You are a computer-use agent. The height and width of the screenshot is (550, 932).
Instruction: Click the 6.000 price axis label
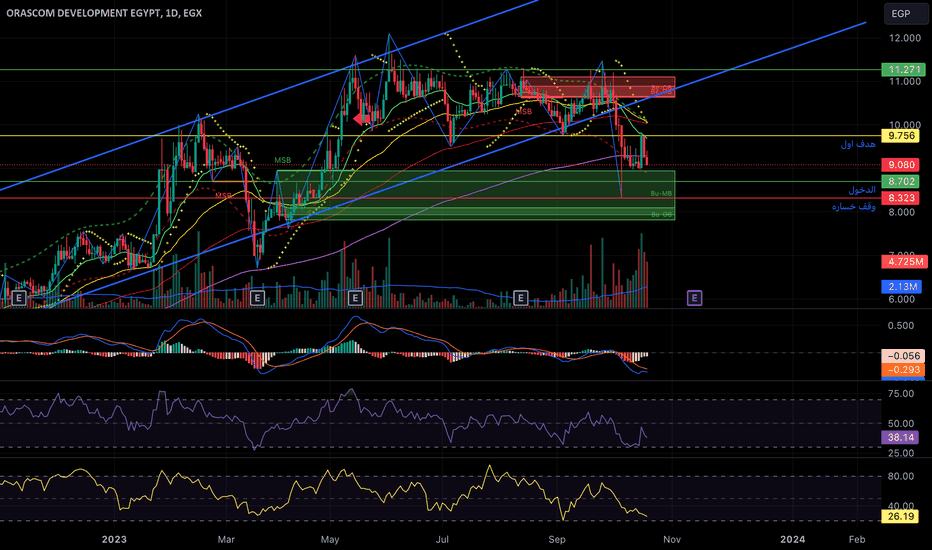(x=902, y=300)
